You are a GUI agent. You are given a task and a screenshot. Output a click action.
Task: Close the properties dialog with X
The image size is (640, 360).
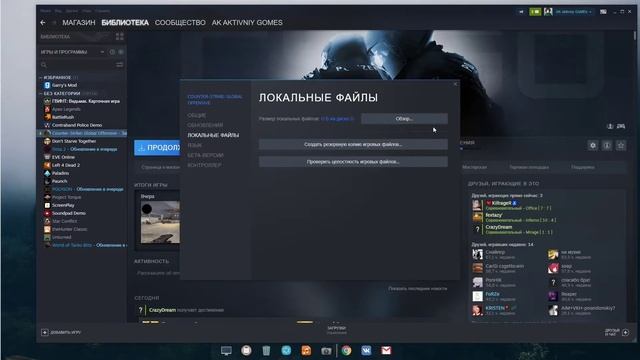click(x=456, y=84)
